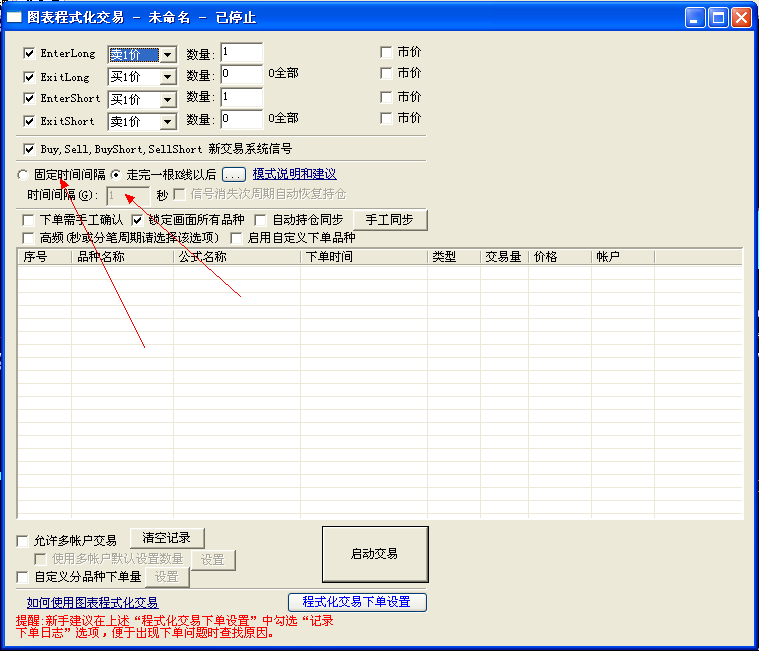Open the 程式化交易下单设置 button
This screenshot has height=651, width=759.
click(x=357, y=602)
